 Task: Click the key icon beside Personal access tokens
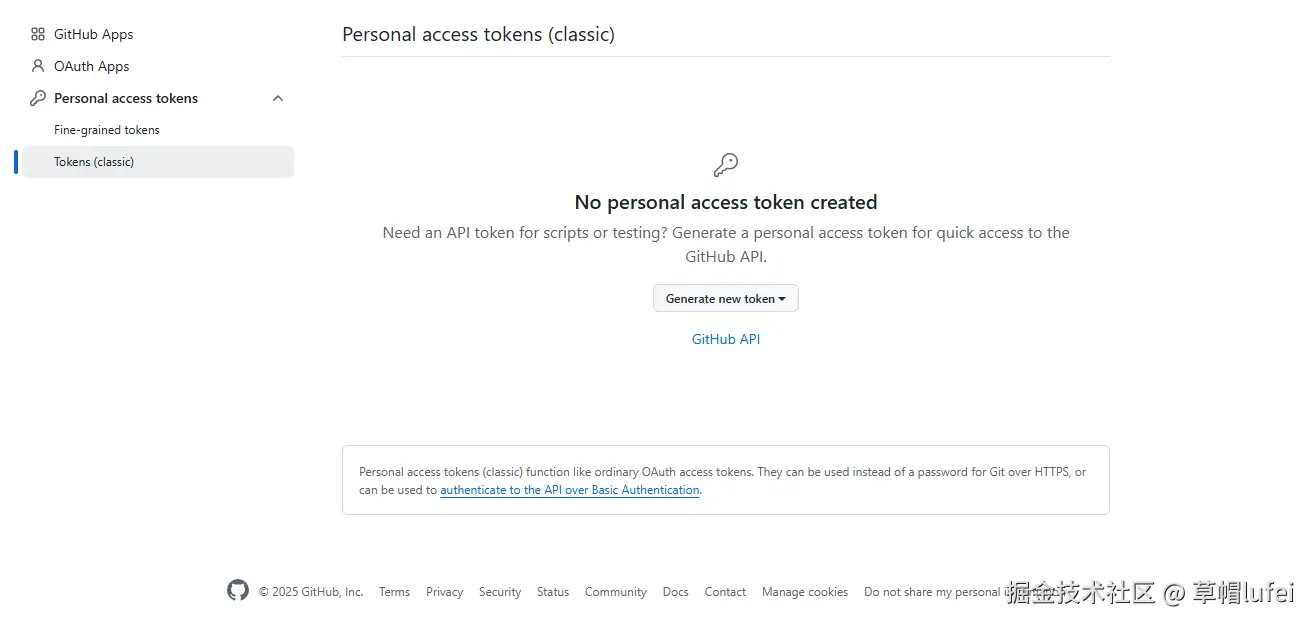[38, 98]
